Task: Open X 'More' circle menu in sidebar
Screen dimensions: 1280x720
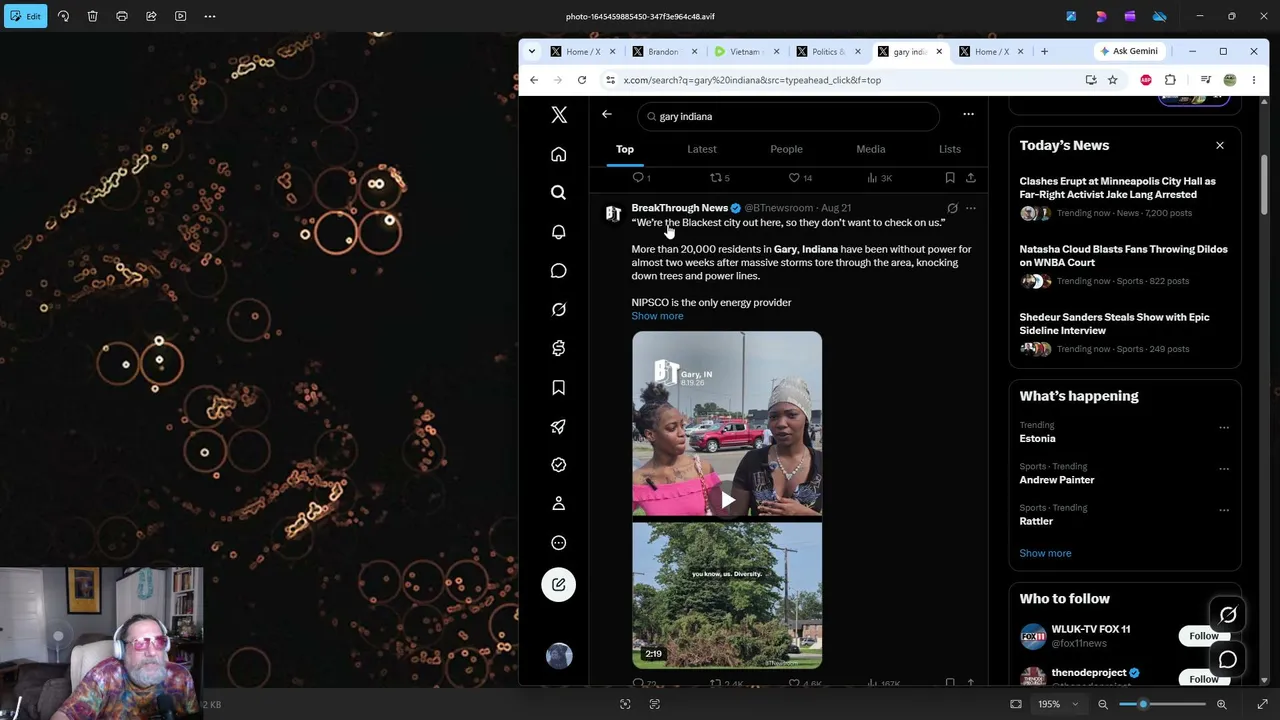Action: (559, 543)
